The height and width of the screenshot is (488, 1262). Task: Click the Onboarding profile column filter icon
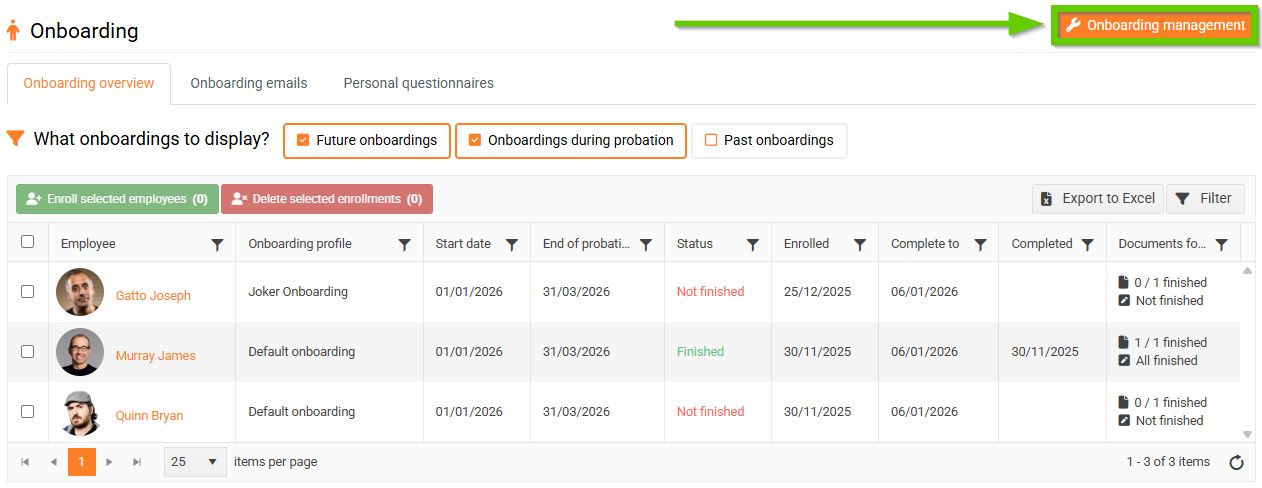point(405,244)
